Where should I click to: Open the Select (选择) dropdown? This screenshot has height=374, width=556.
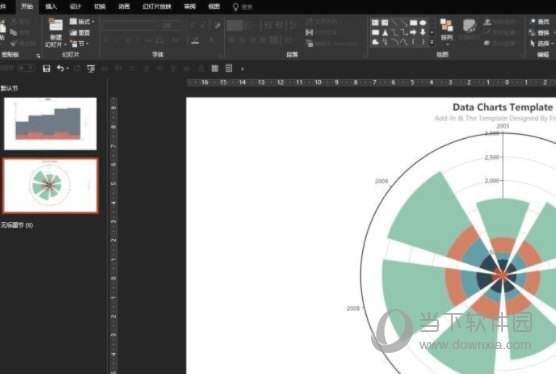click(x=542, y=44)
